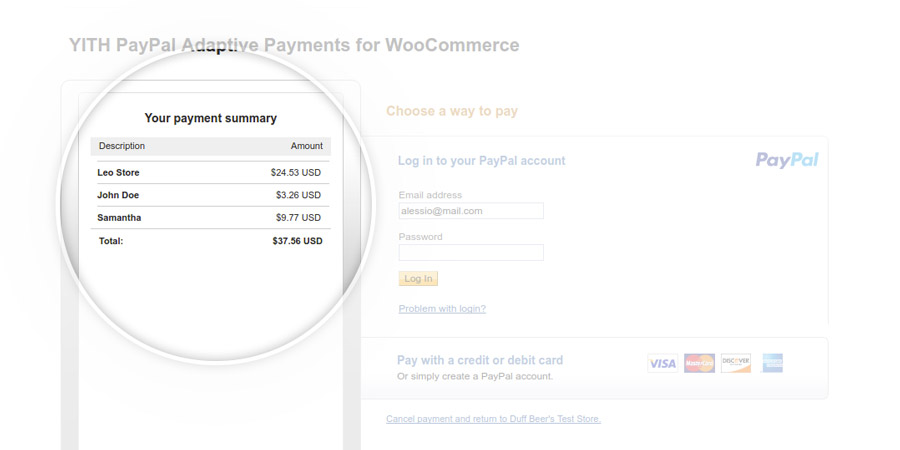The width and height of the screenshot is (900, 450).
Task: Click the Total: label
Action: click(x=111, y=241)
